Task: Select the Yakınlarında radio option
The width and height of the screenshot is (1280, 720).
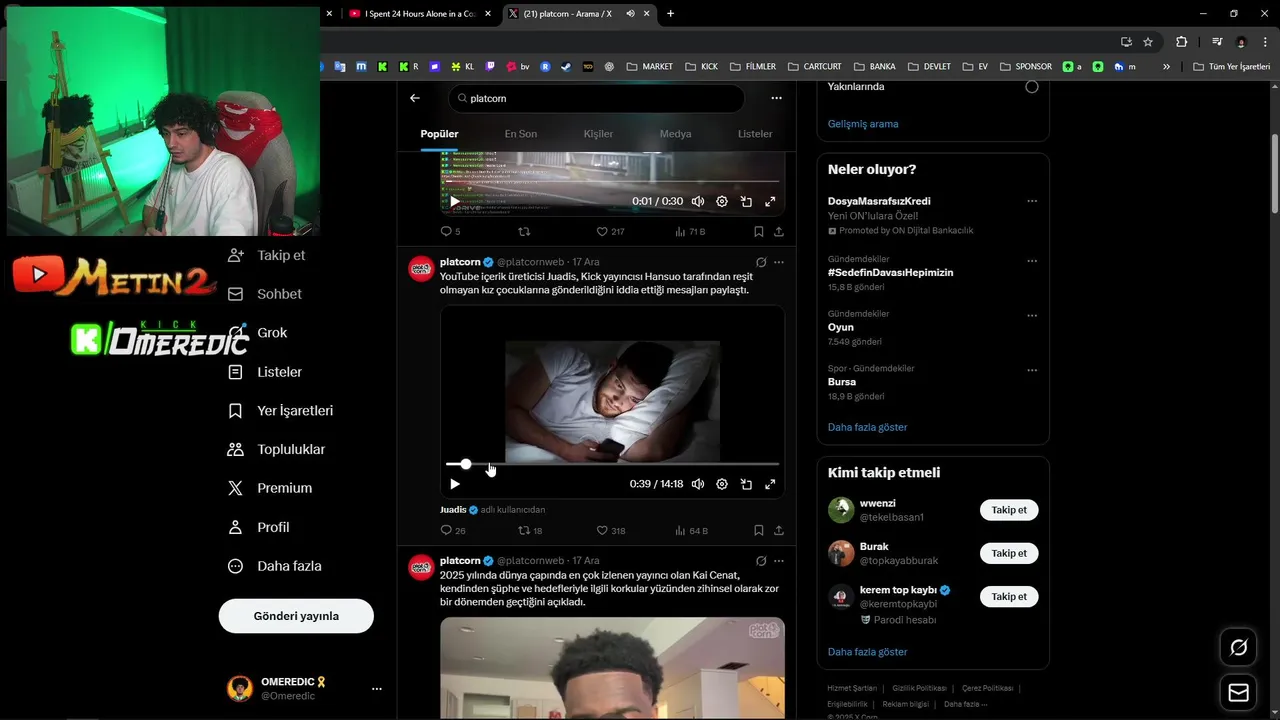Action: pos(1032,87)
